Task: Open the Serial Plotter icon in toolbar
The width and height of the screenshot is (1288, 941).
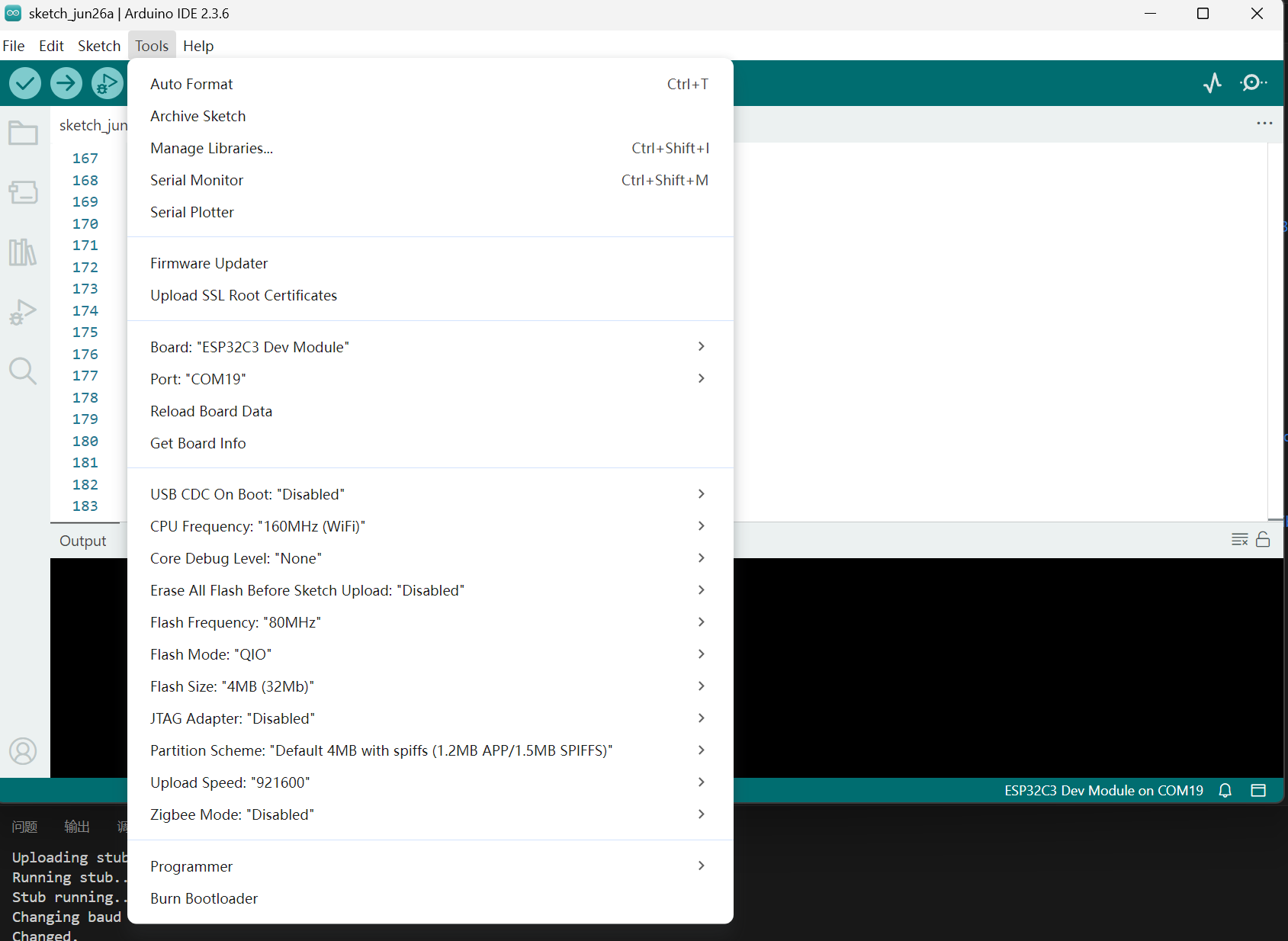Action: tap(1213, 82)
